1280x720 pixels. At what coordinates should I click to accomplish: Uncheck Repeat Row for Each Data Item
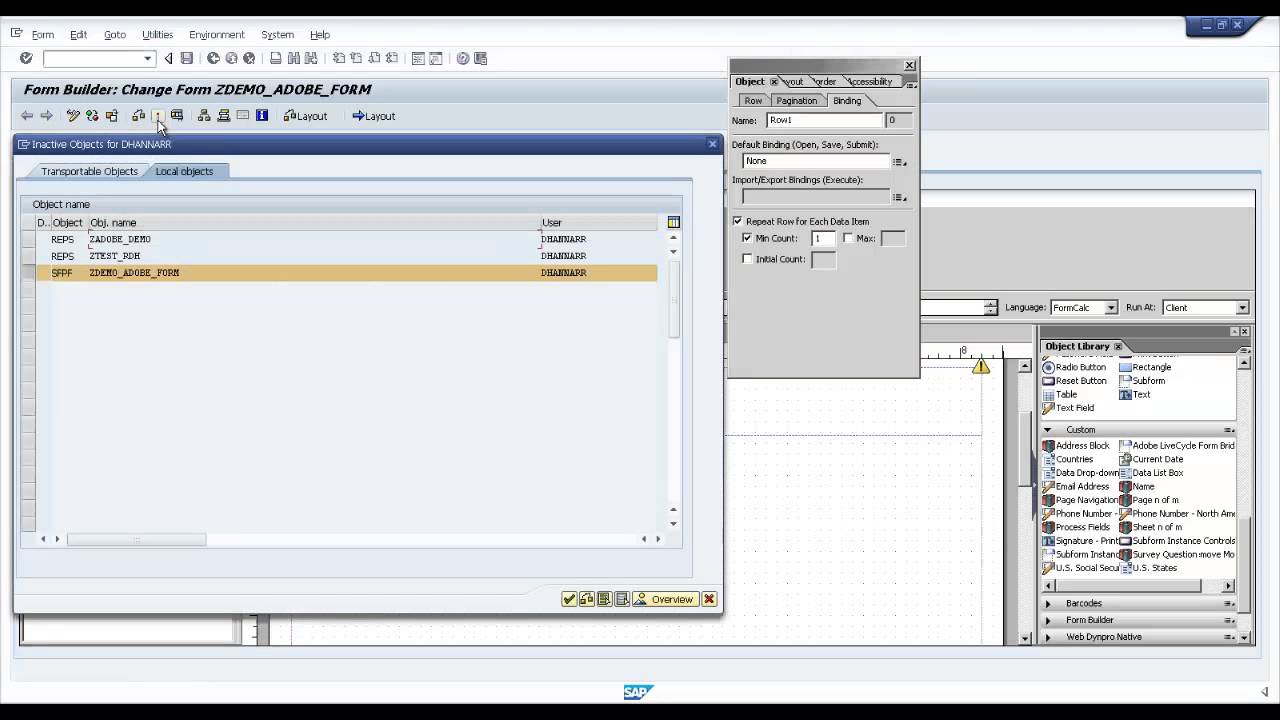click(738, 221)
